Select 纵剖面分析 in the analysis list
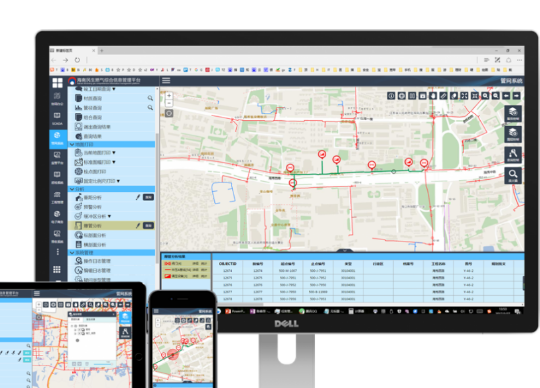 click(x=112, y=235)
